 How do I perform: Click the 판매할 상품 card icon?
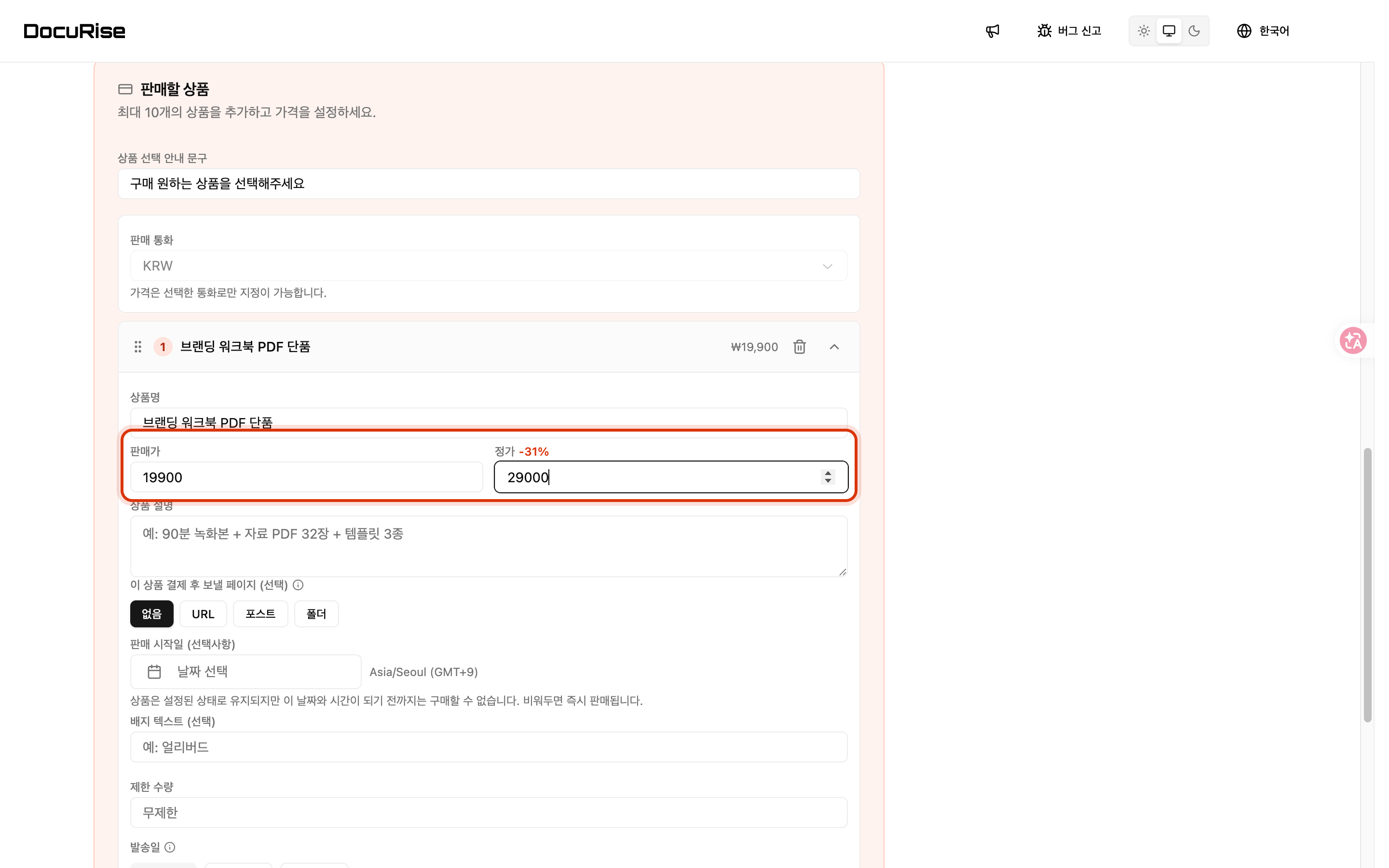click(x=125, y=89)
